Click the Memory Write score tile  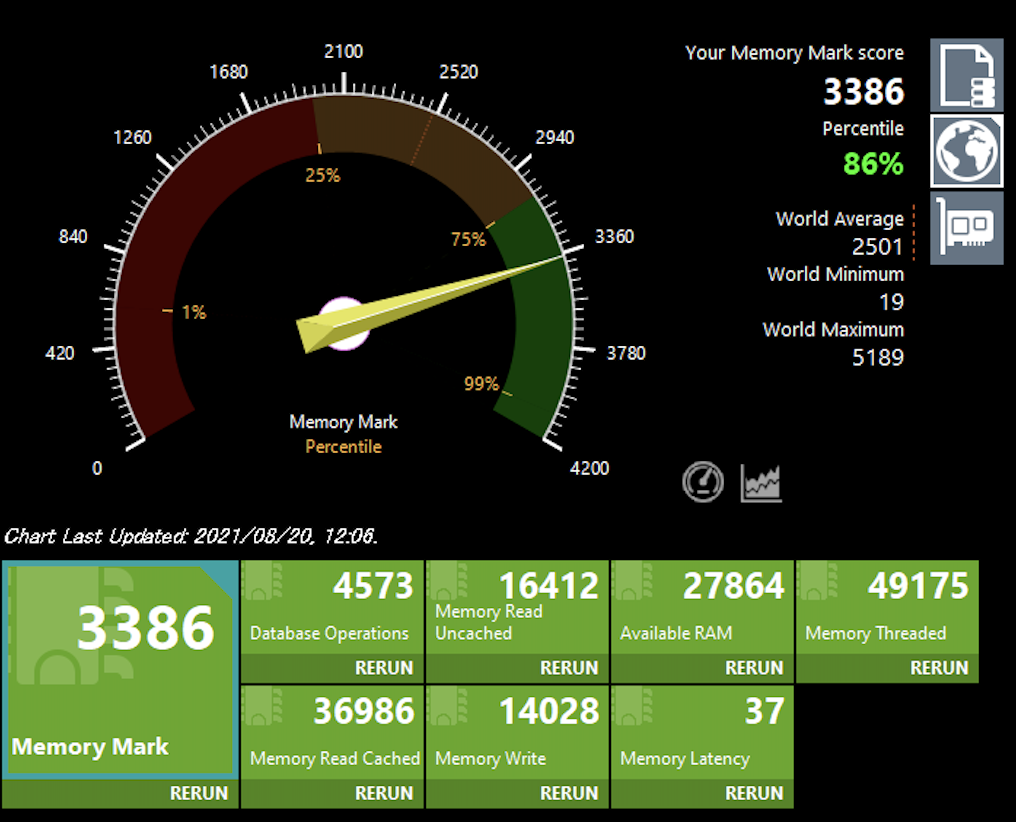517,733
